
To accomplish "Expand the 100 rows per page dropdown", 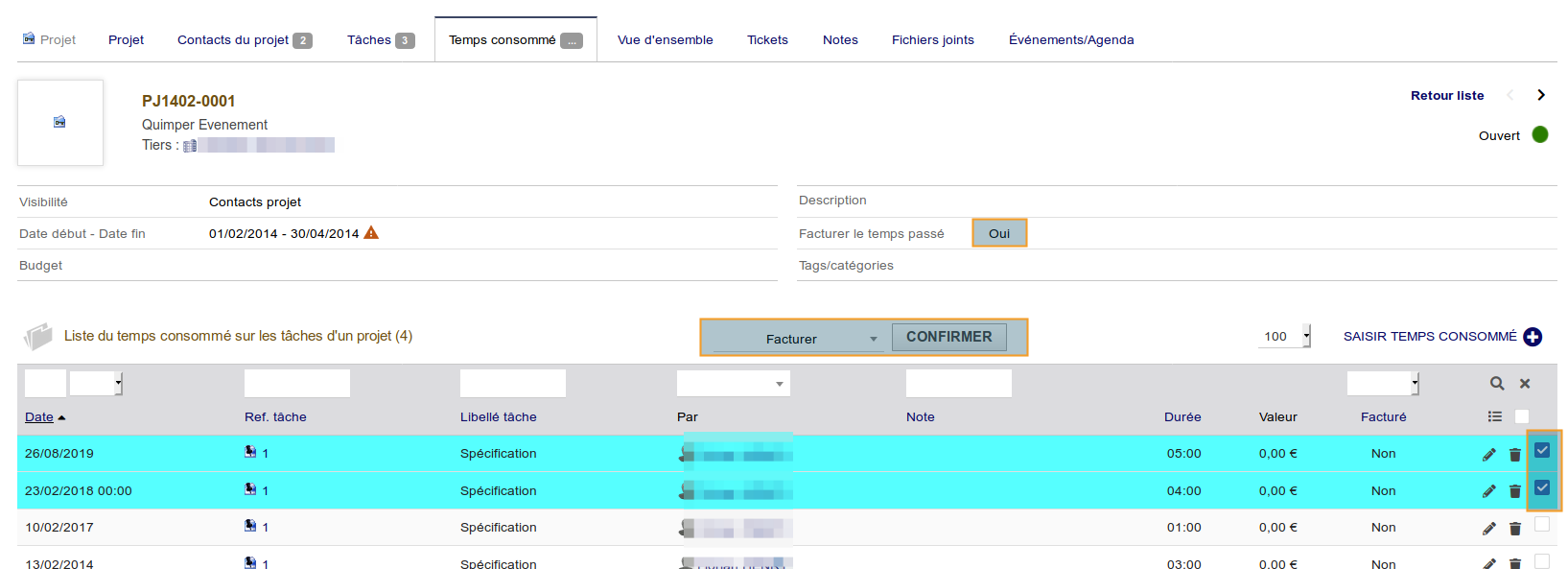I will [1285, 337].
